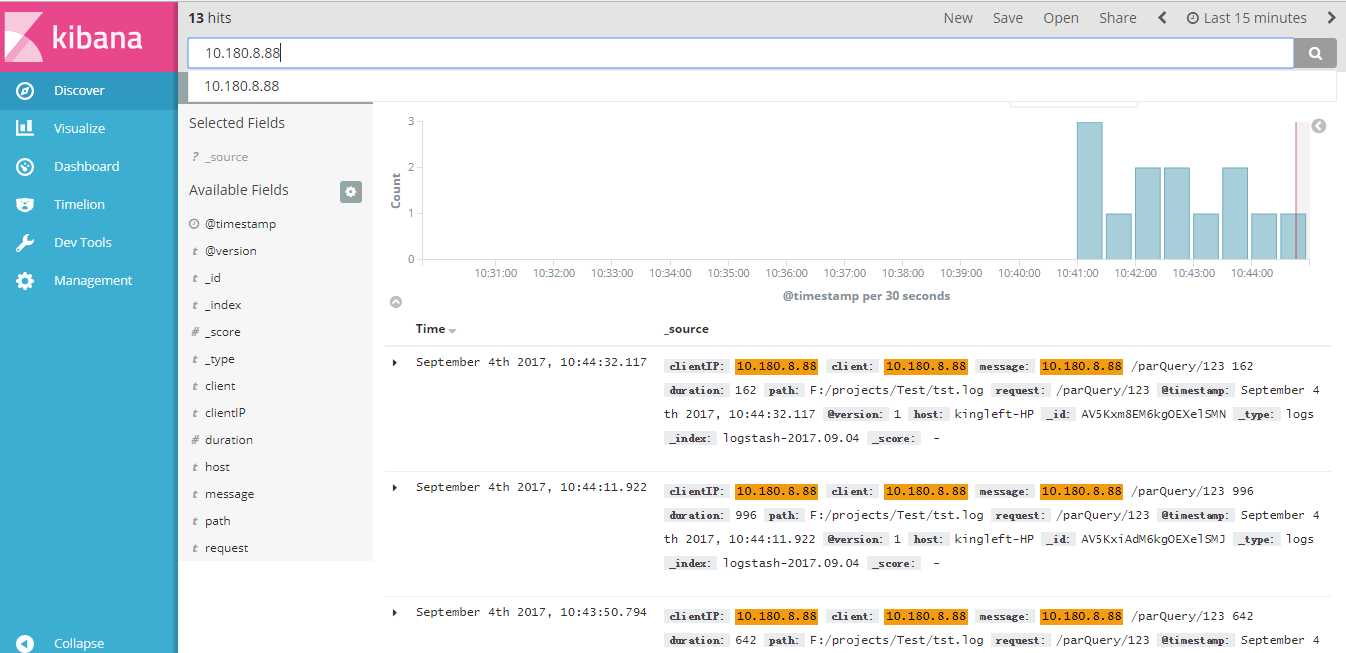
Task: Open Discover compass icon in sidebar
Action: (25, 91)
